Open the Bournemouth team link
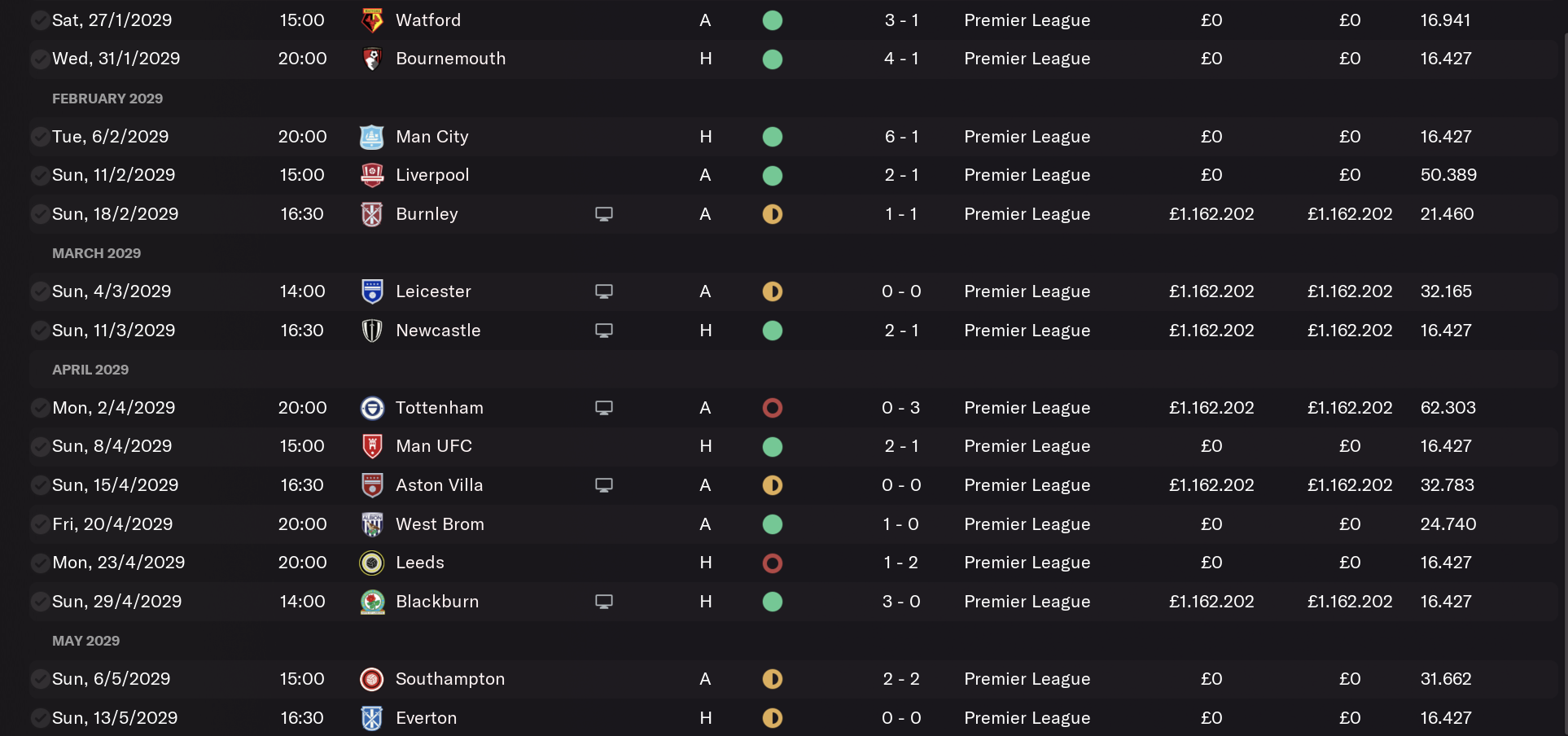The image size is (1568, 736). [451, 59]
